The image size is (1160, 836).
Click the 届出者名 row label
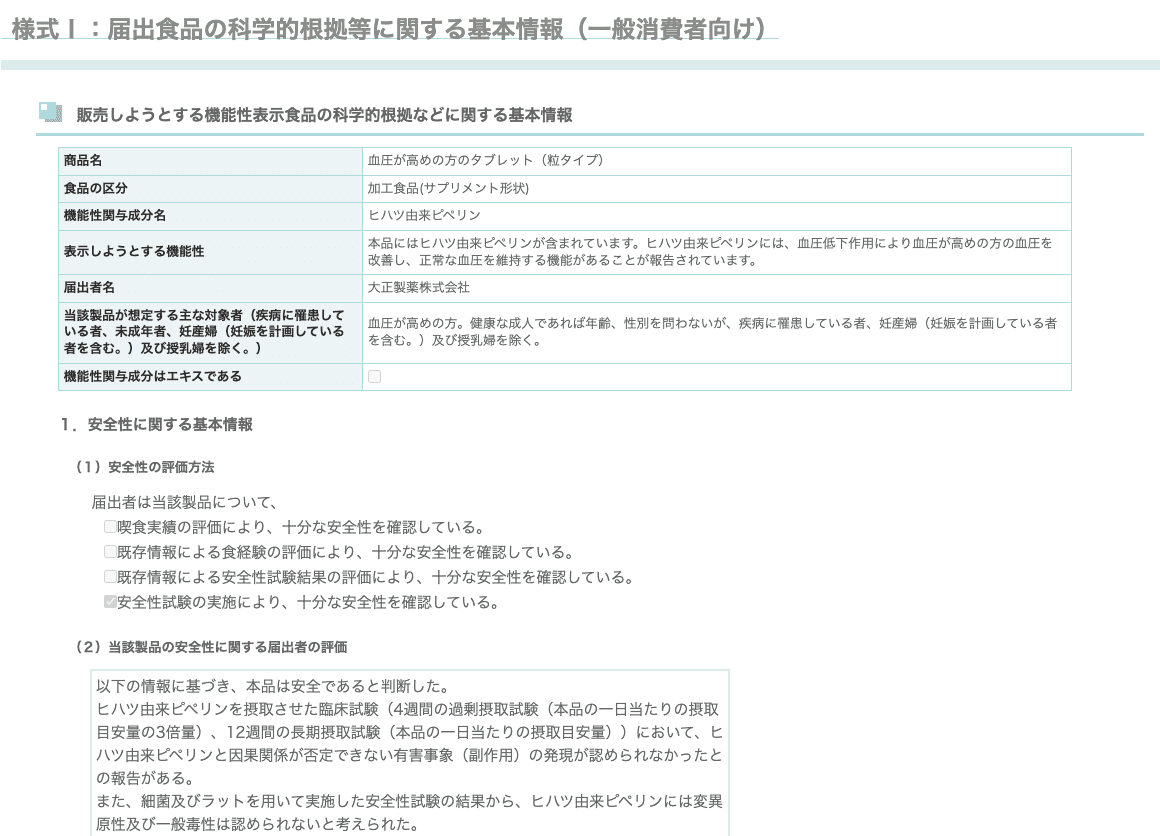[89, 288]
